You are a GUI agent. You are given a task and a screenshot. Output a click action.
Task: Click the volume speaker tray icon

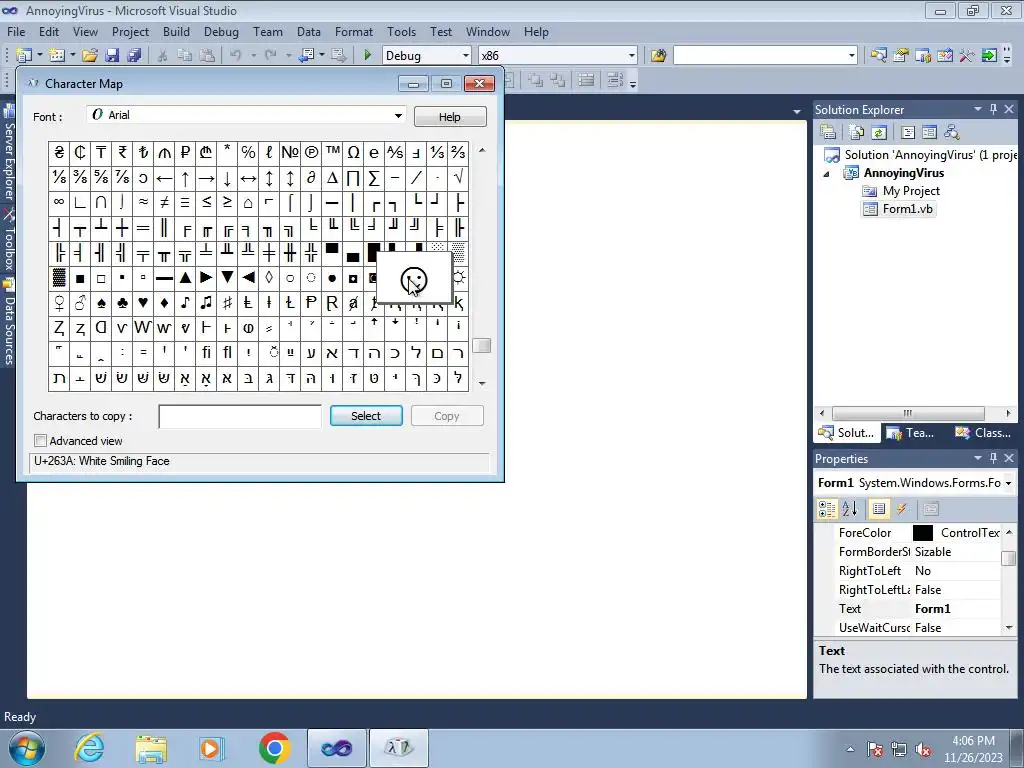pyautogui.click(x=923, y=750)
